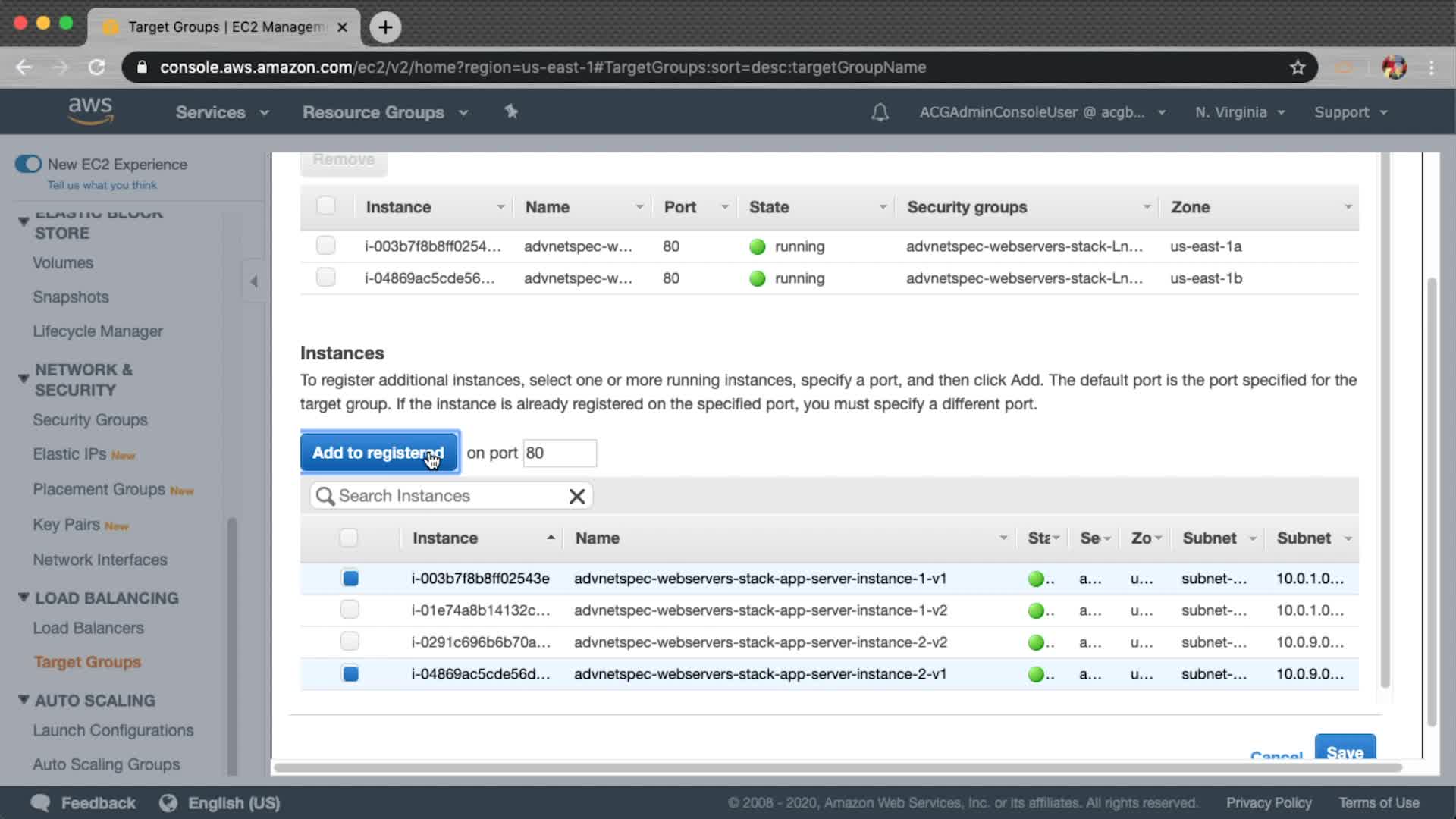
Task: Click the pin shortcut icon in navbar
Action: pyautogui.click(x=511, y=111)
